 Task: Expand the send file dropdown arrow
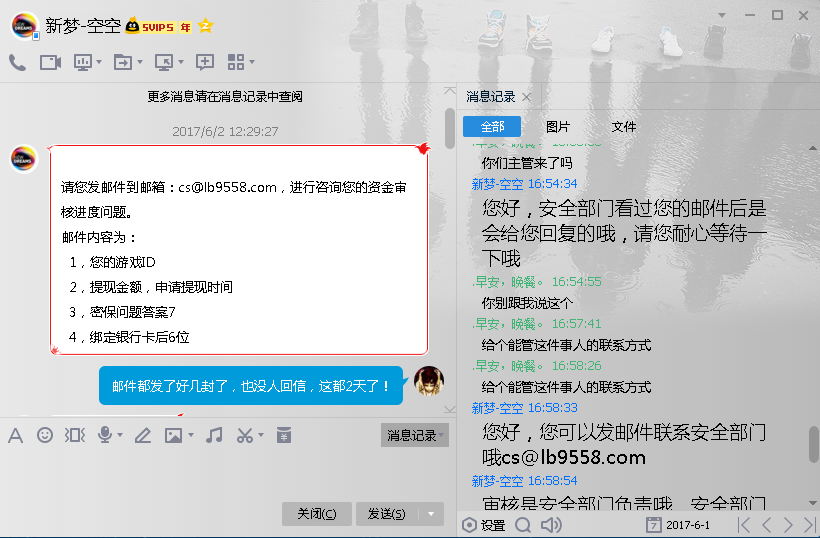[x=140, y=62]
